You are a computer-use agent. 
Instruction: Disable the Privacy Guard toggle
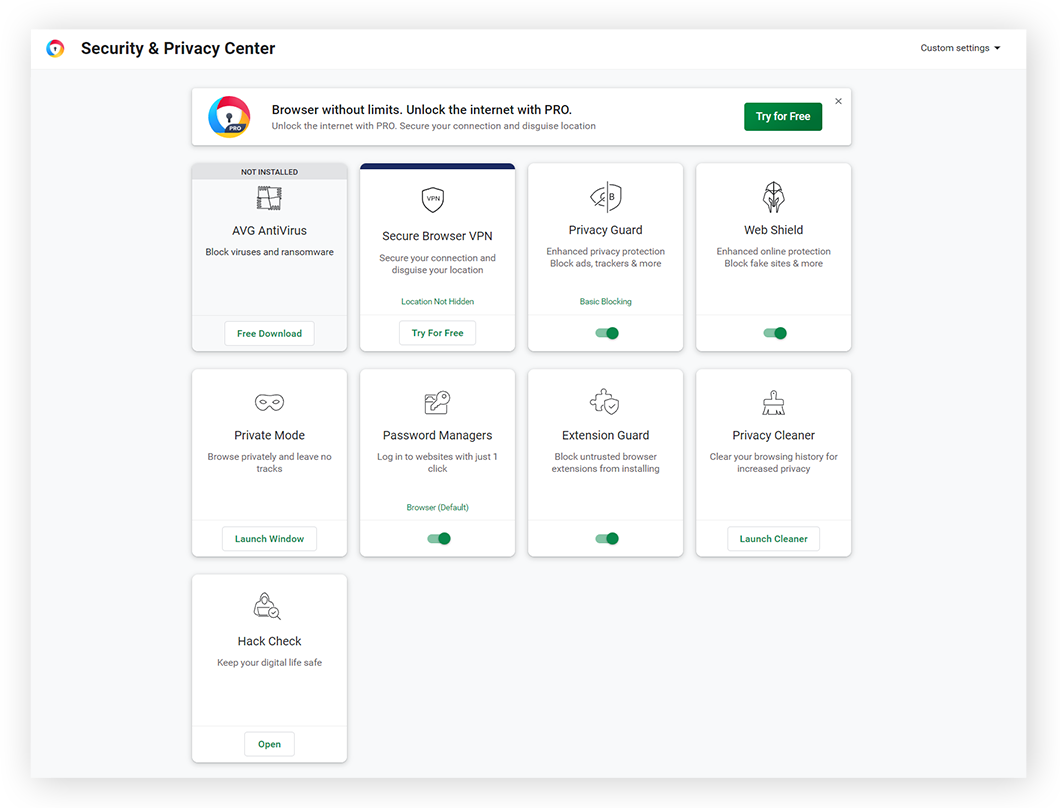pyautogui.click(x=605, y=333)
